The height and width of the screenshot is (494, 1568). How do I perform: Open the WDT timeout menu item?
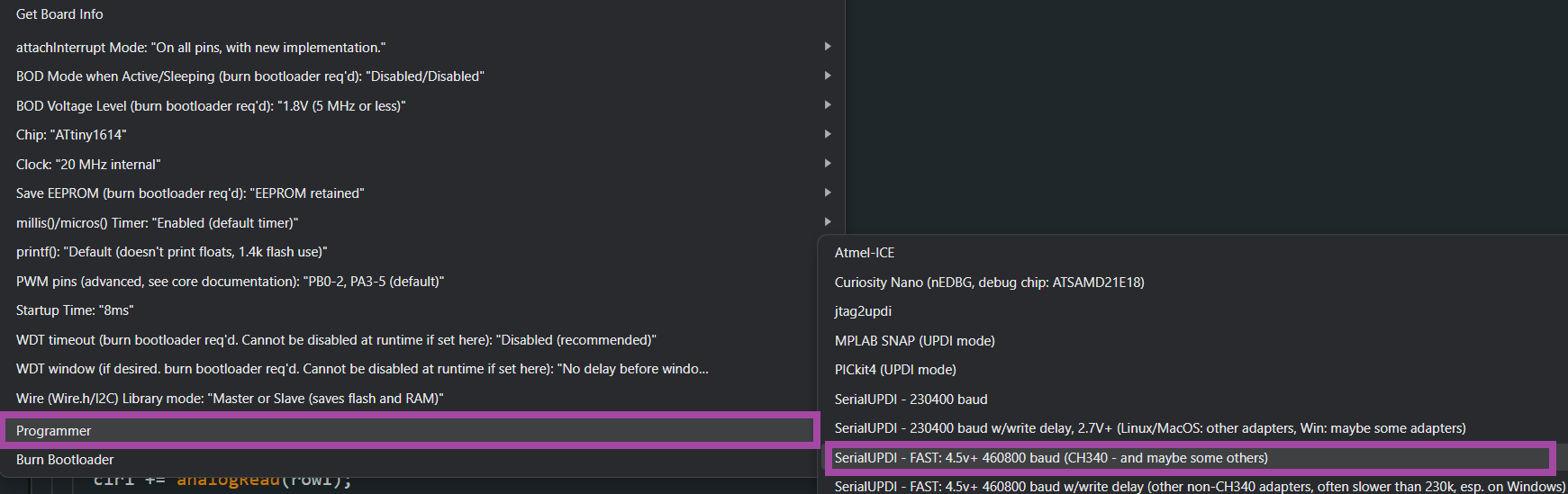pos(336,340)
